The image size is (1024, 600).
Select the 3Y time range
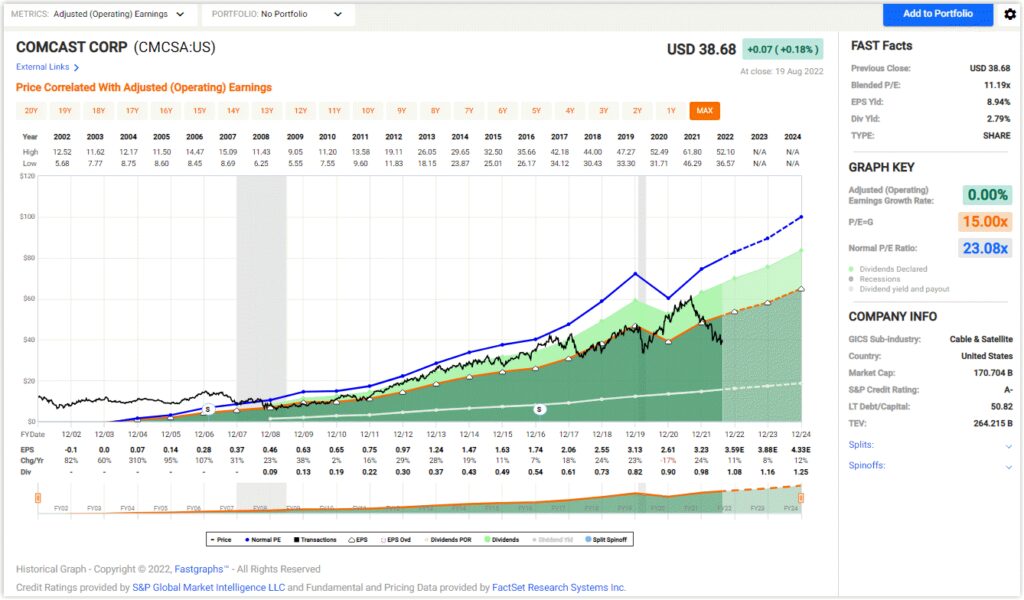pyautogui.click(x=603, y=111)
